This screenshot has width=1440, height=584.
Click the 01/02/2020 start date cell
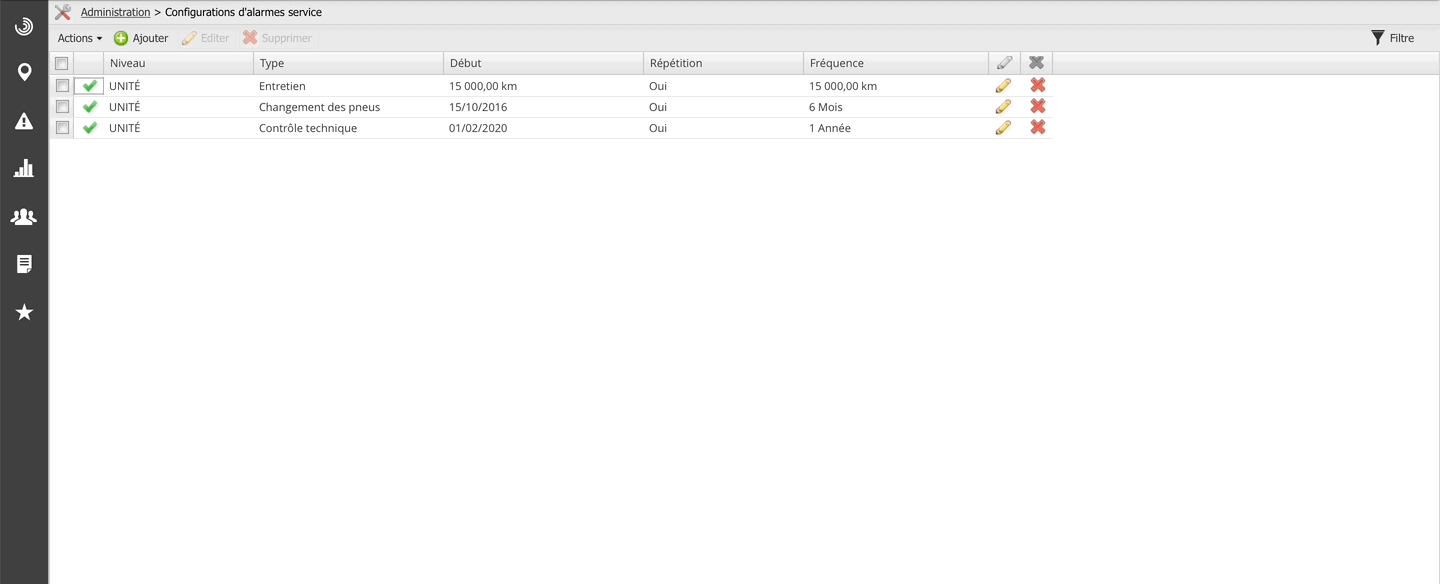click(x=543, y=128)
